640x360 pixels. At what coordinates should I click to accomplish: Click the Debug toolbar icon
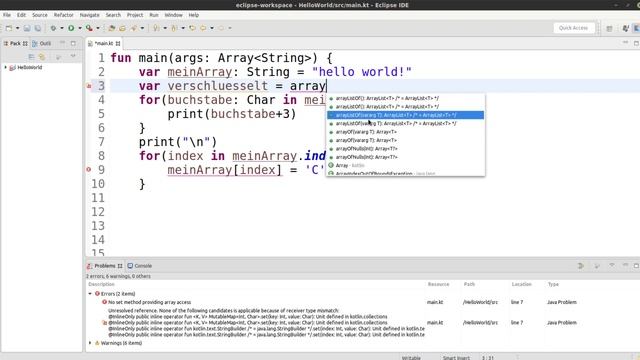click(53, 28)
